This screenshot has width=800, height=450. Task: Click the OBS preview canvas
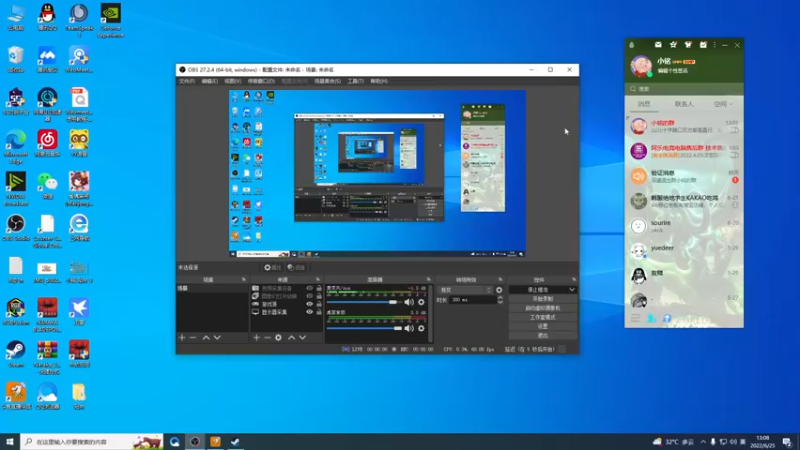click(377, 173)
